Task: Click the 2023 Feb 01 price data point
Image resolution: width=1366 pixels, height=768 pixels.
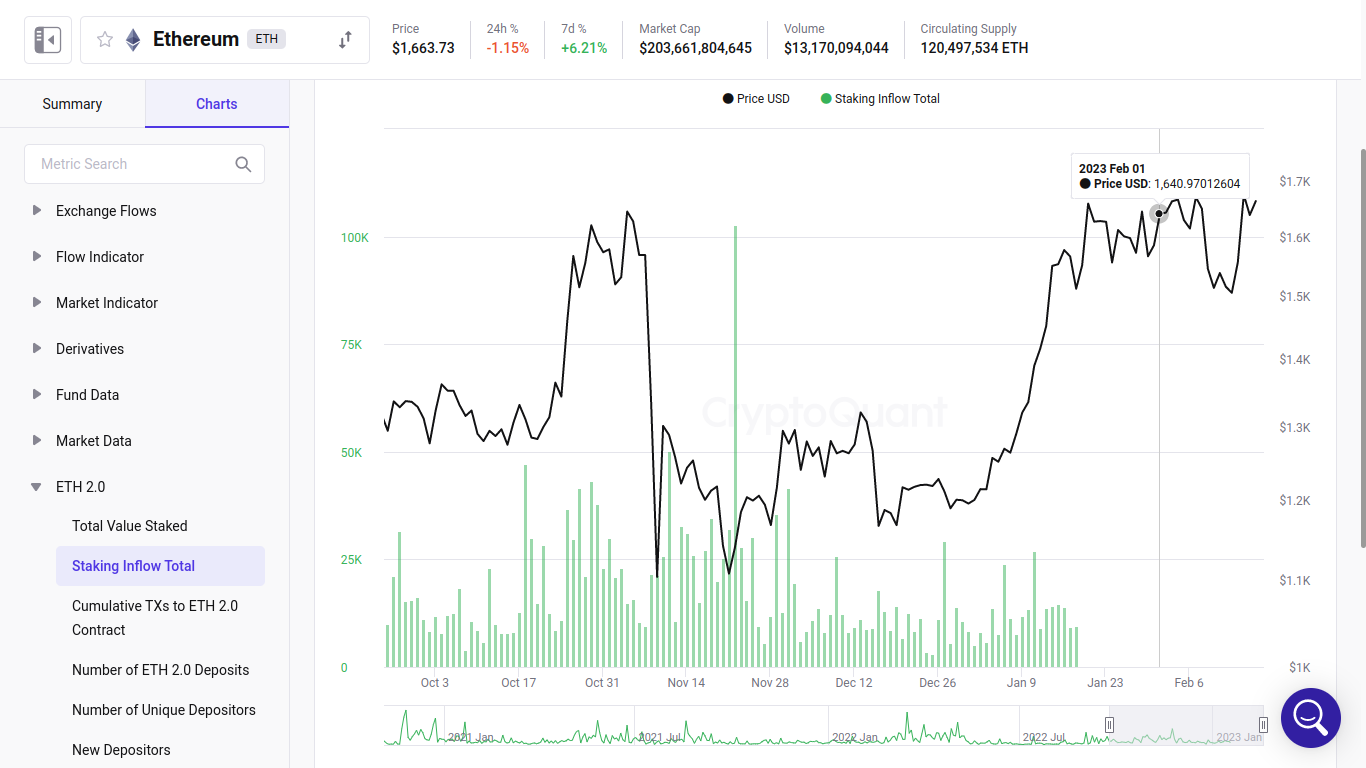Action: 1159,213
